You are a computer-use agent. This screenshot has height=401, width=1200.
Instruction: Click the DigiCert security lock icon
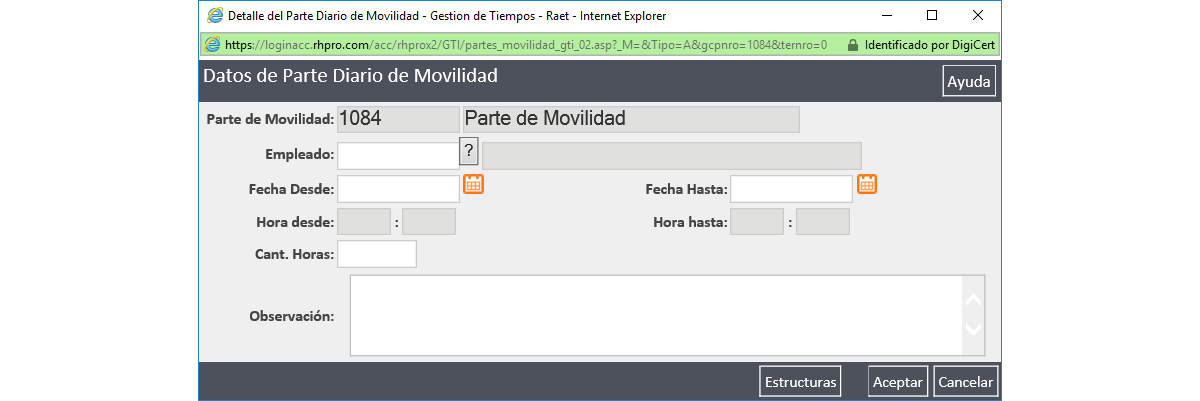click(852, 45)
